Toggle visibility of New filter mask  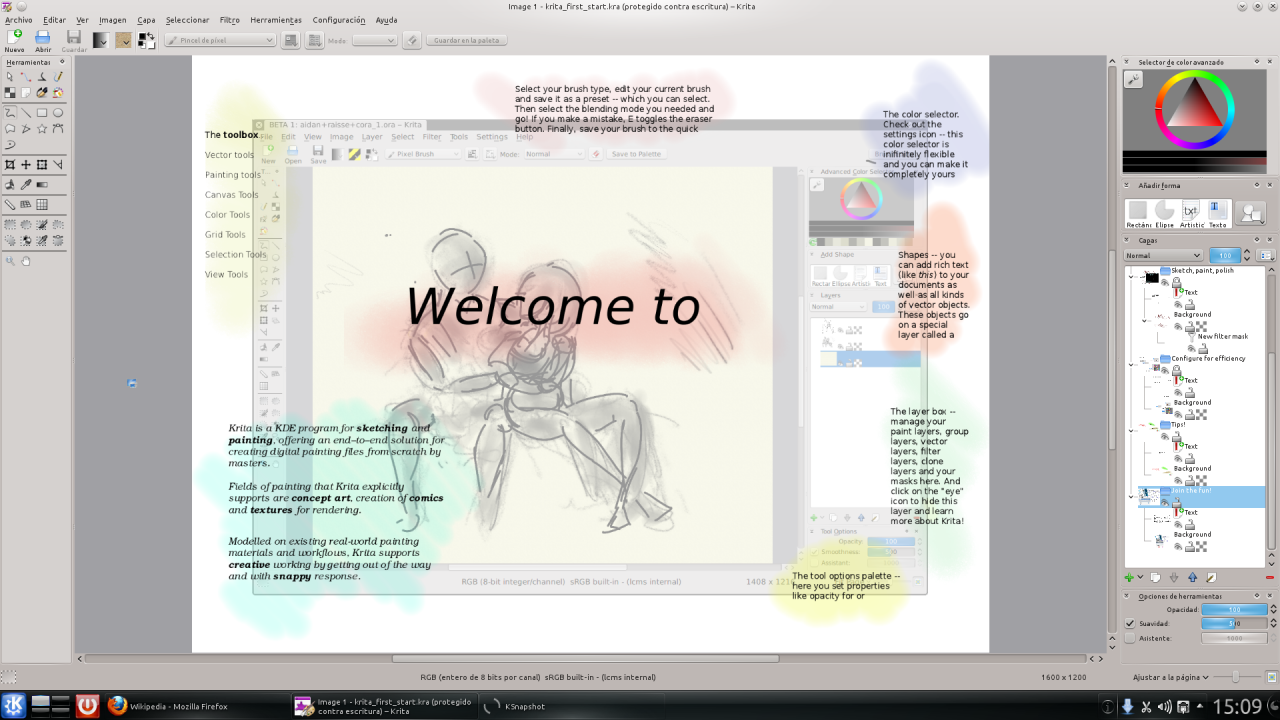(x=1191, y=348)
